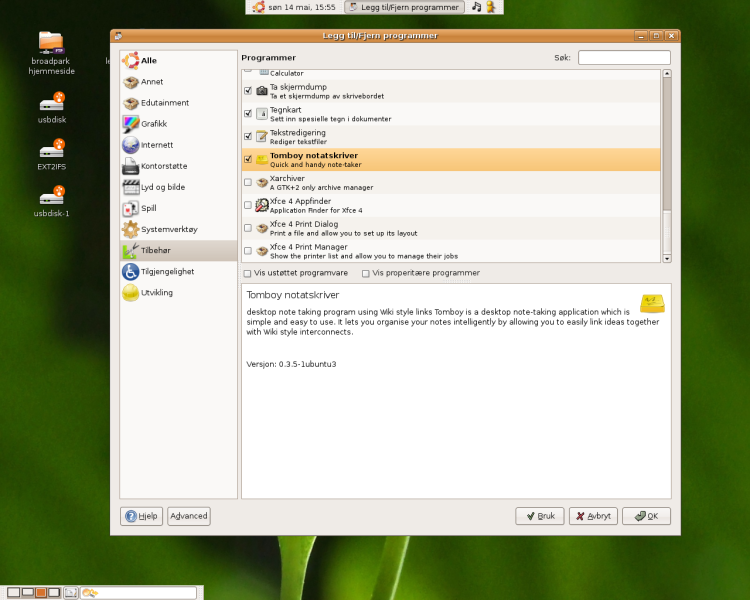Open the Annet category icon

[x=131, y=82]
